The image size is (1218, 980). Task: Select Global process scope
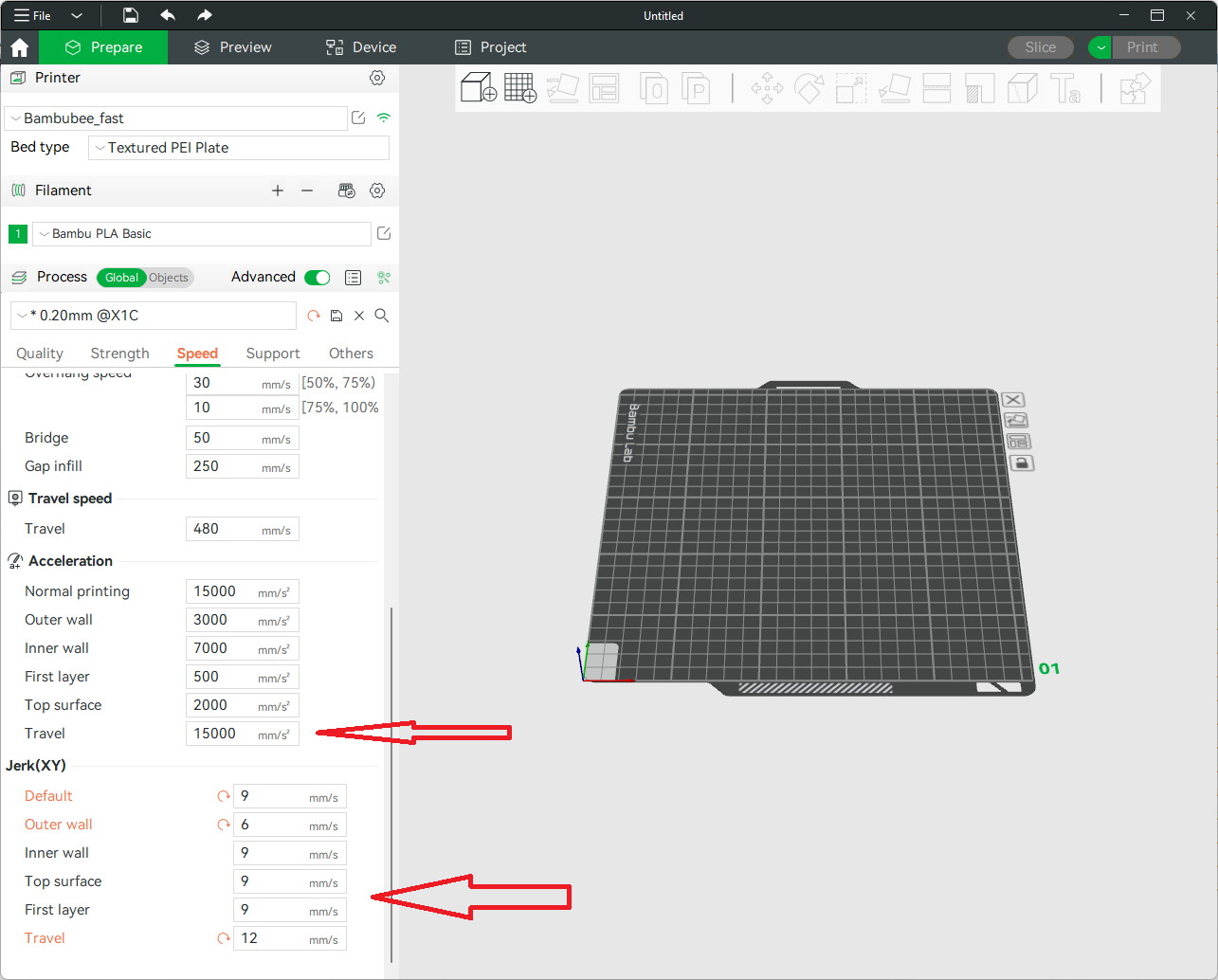[120, 278]
